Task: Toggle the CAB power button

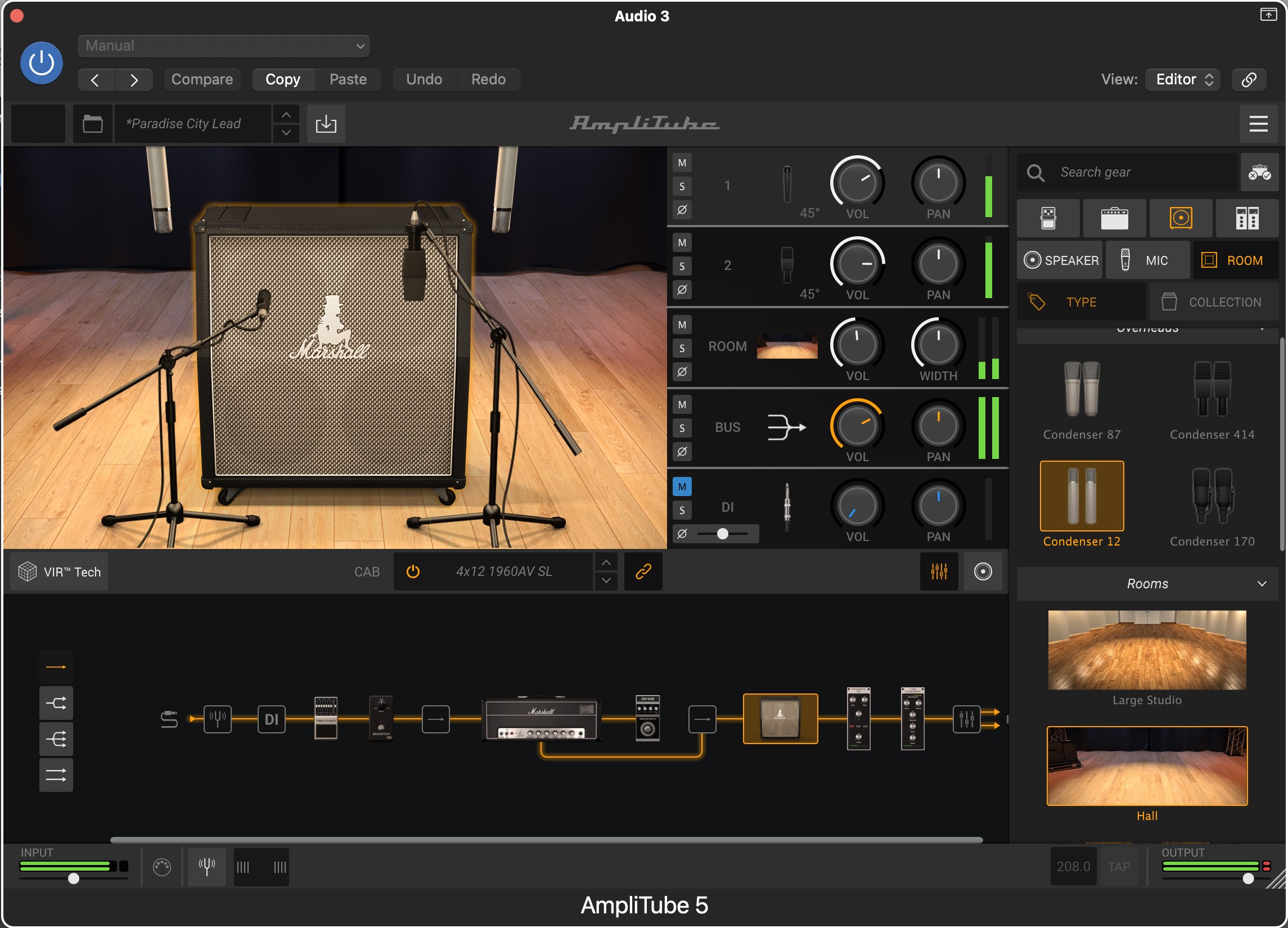Action: pyautogui.click(x=413, y=571)
